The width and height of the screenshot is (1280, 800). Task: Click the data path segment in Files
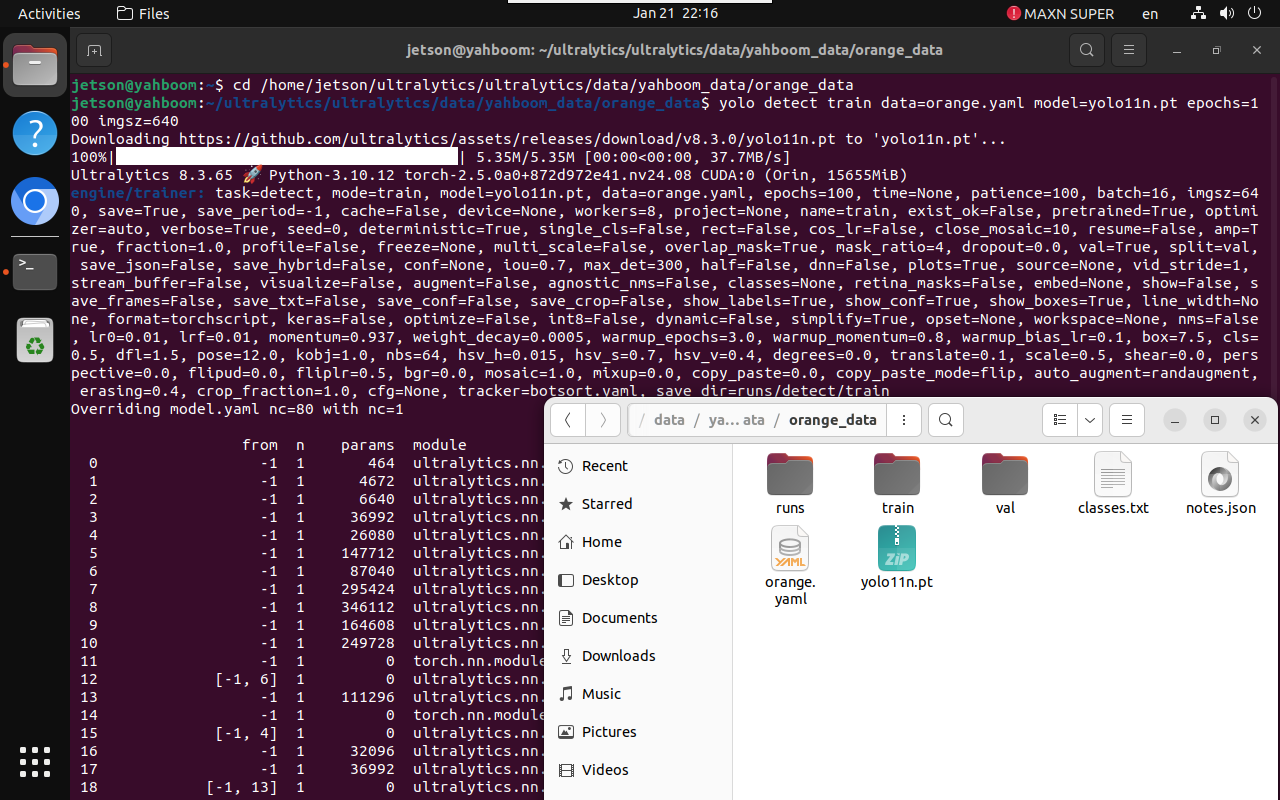(x=669, y=420)
